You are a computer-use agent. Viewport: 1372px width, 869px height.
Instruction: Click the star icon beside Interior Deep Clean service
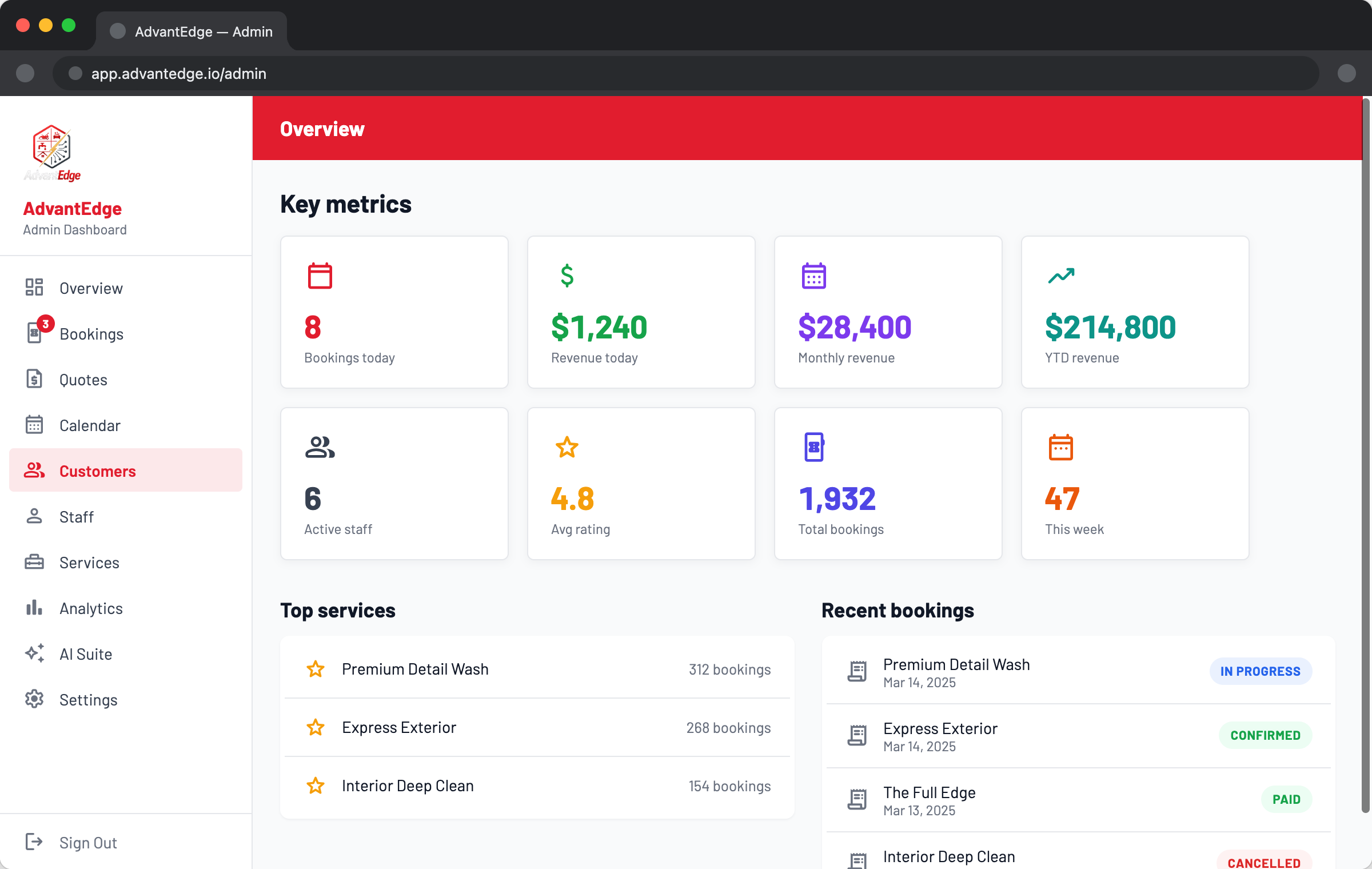tap(316, 786)
